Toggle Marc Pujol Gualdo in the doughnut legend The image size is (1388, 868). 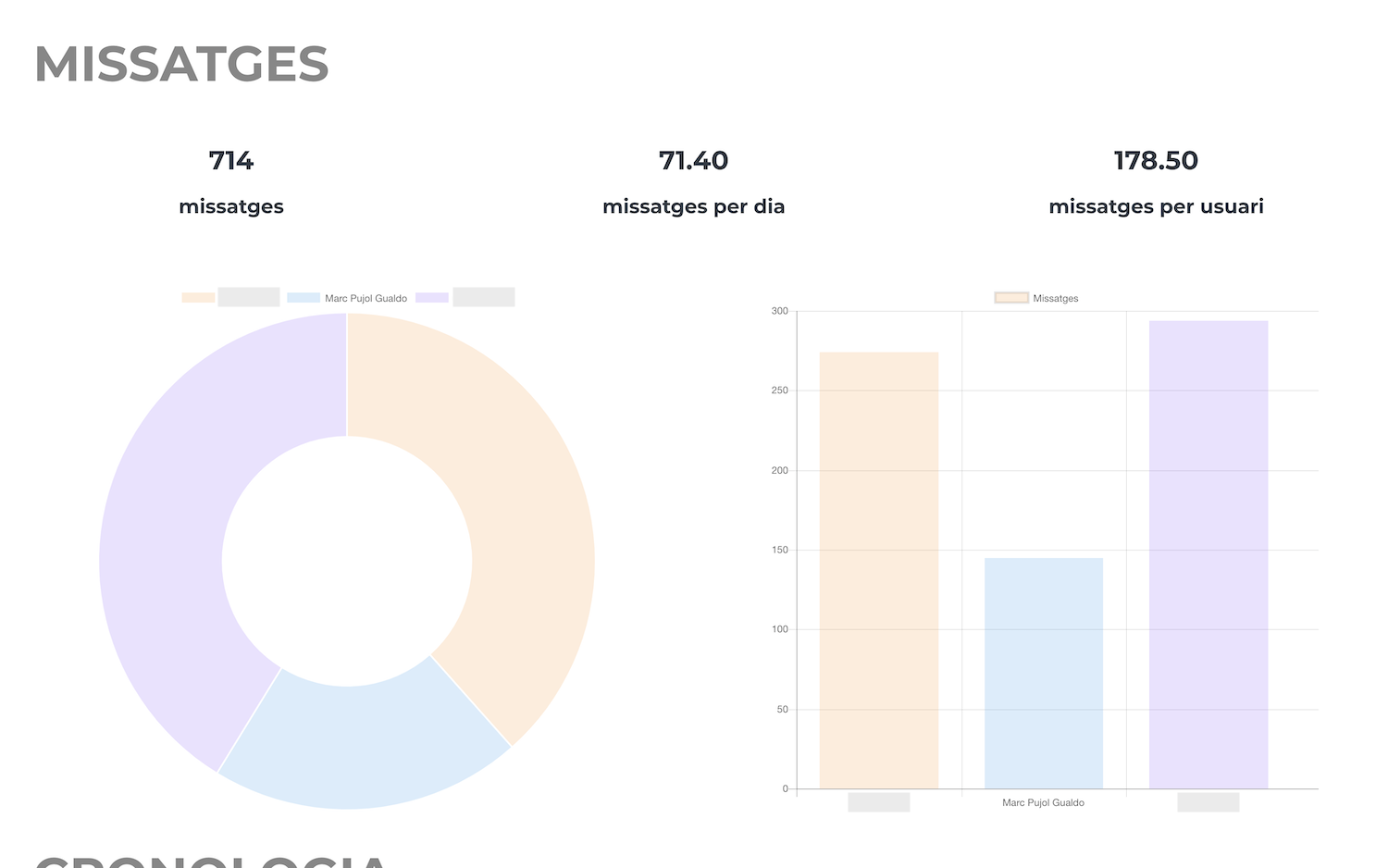pos(347,298)
